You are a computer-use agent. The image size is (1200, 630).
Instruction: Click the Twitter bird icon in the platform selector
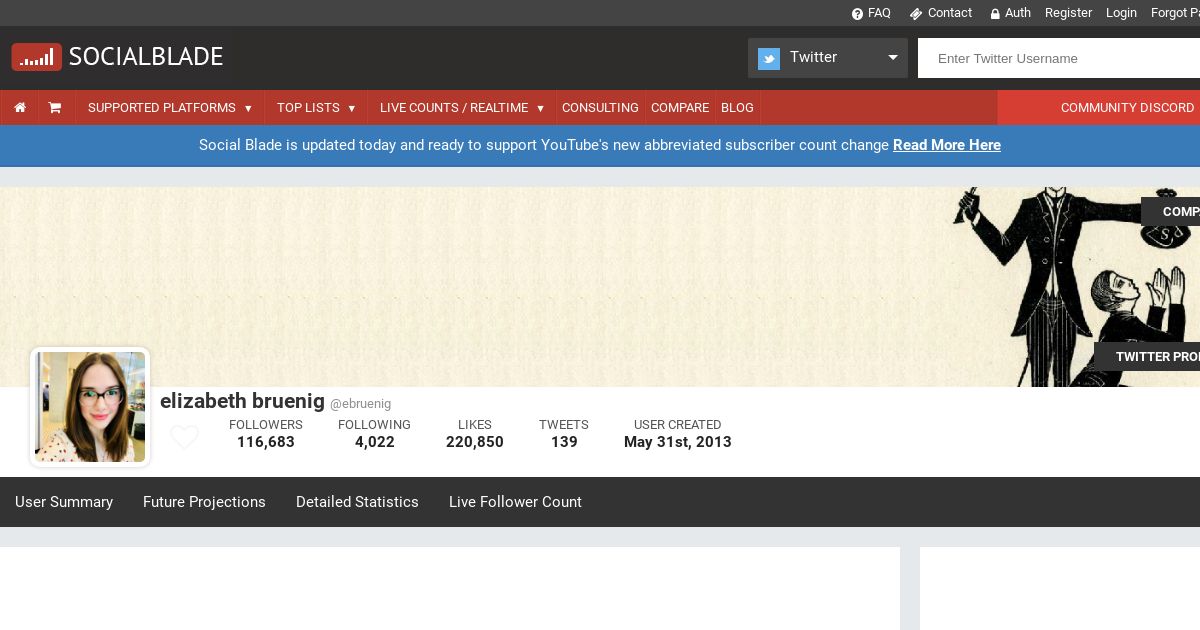coord(769,59)
